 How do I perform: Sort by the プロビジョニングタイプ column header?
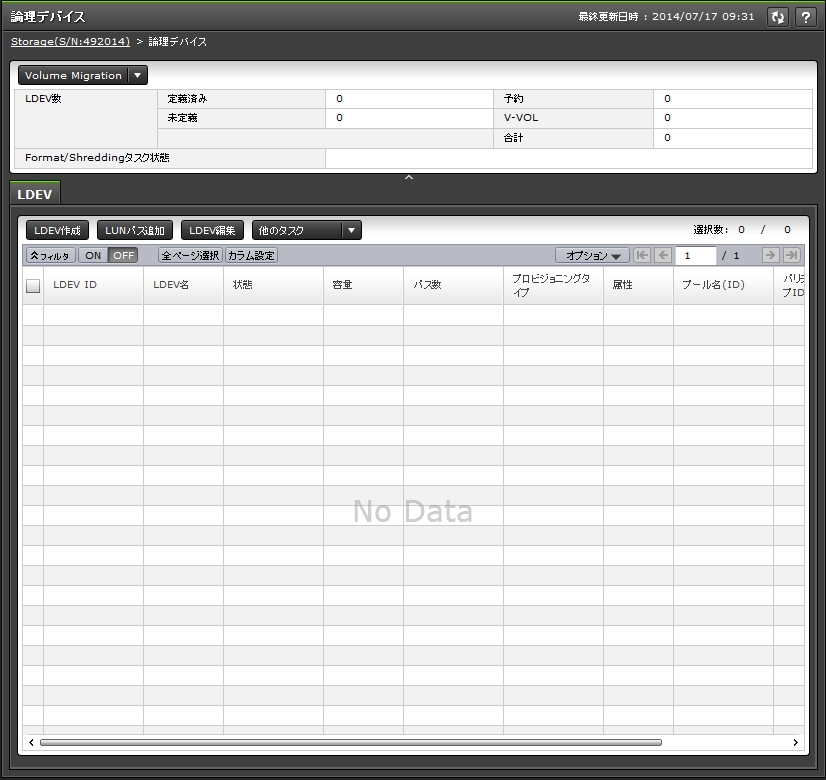click(553, 285)
